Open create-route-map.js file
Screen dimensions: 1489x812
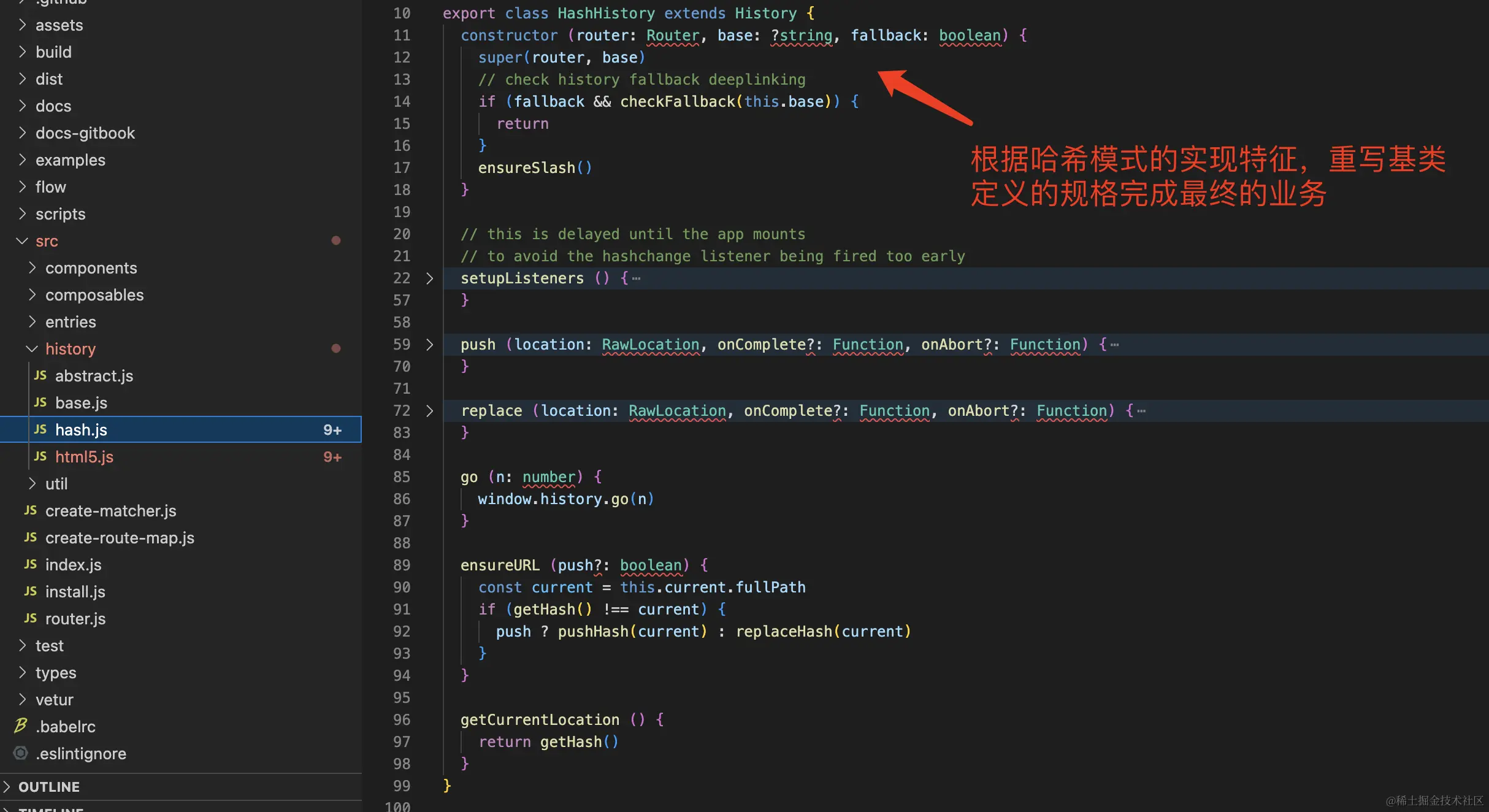point(120,537)
